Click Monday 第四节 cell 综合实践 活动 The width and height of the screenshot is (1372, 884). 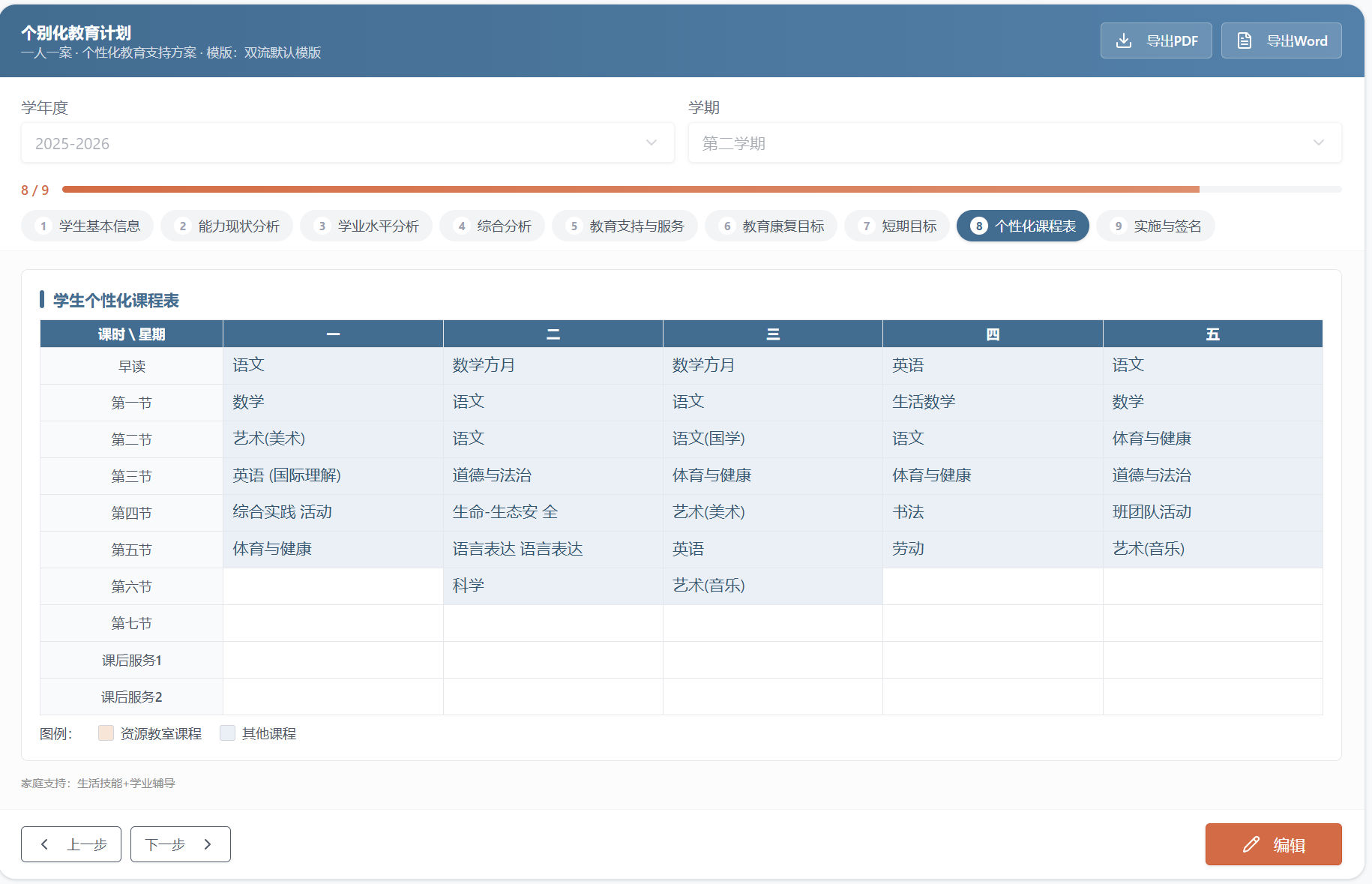click(333, 513)
